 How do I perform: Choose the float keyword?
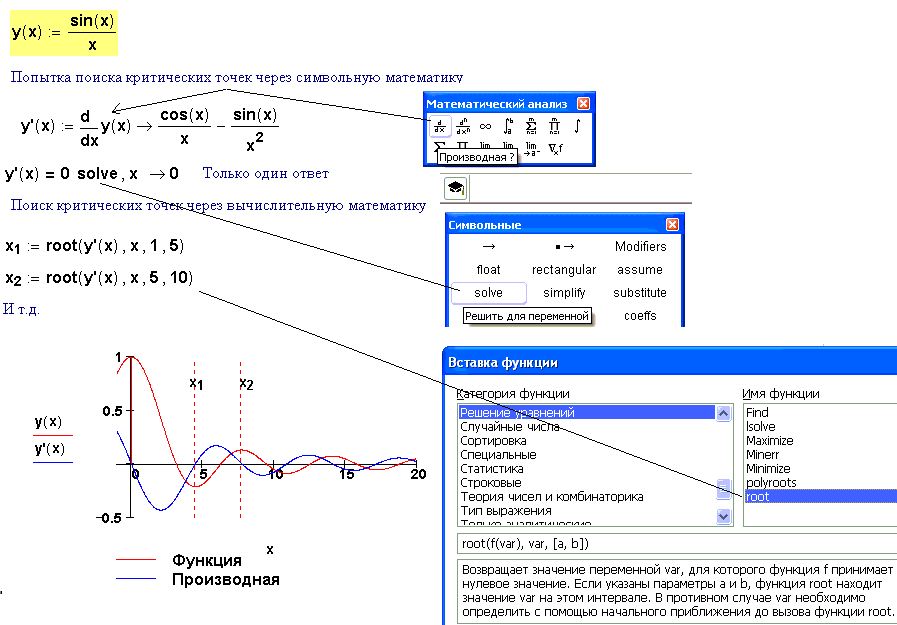coord(489,269)
